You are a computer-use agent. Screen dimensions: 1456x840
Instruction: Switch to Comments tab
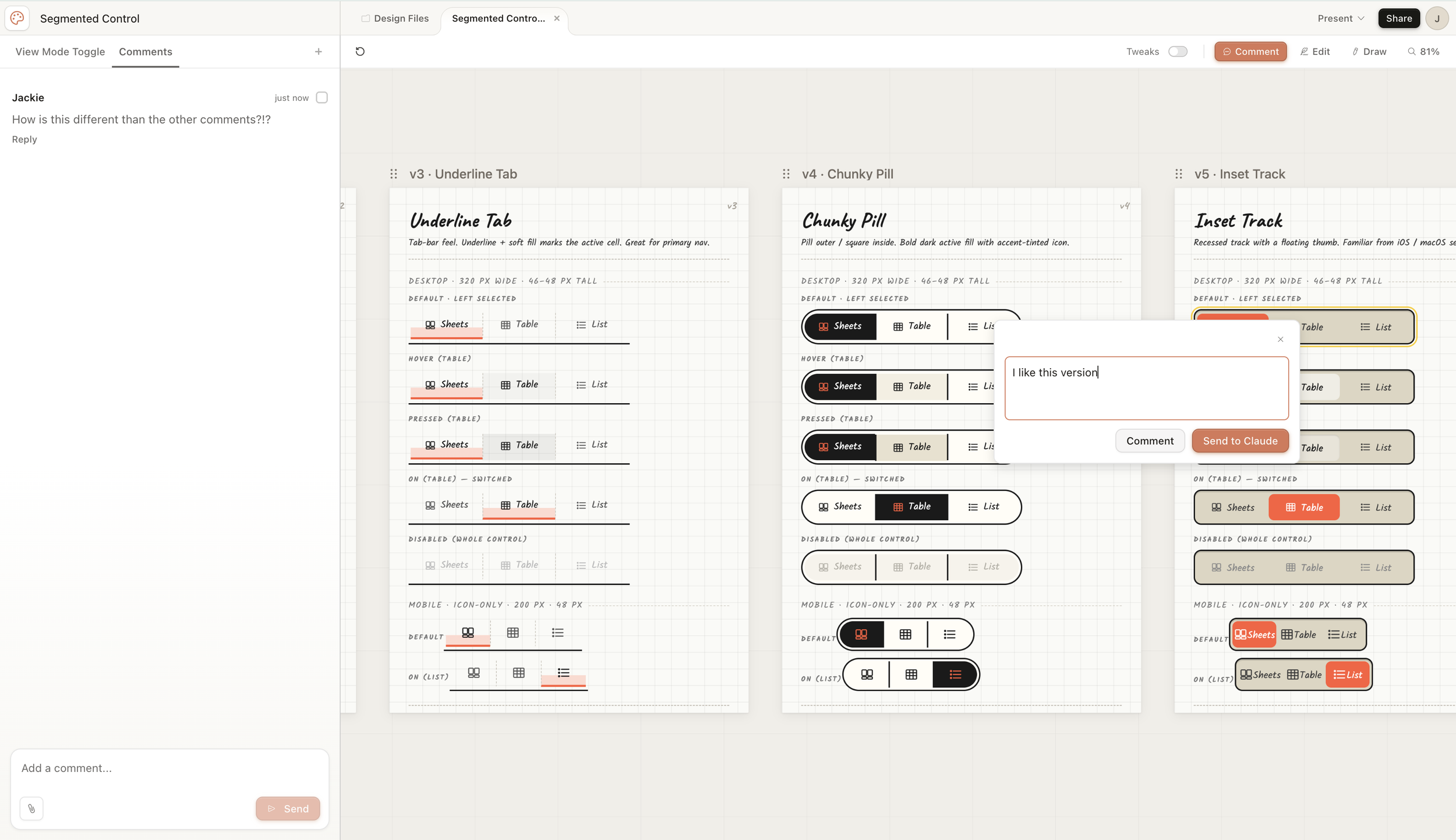click(146, 51)
